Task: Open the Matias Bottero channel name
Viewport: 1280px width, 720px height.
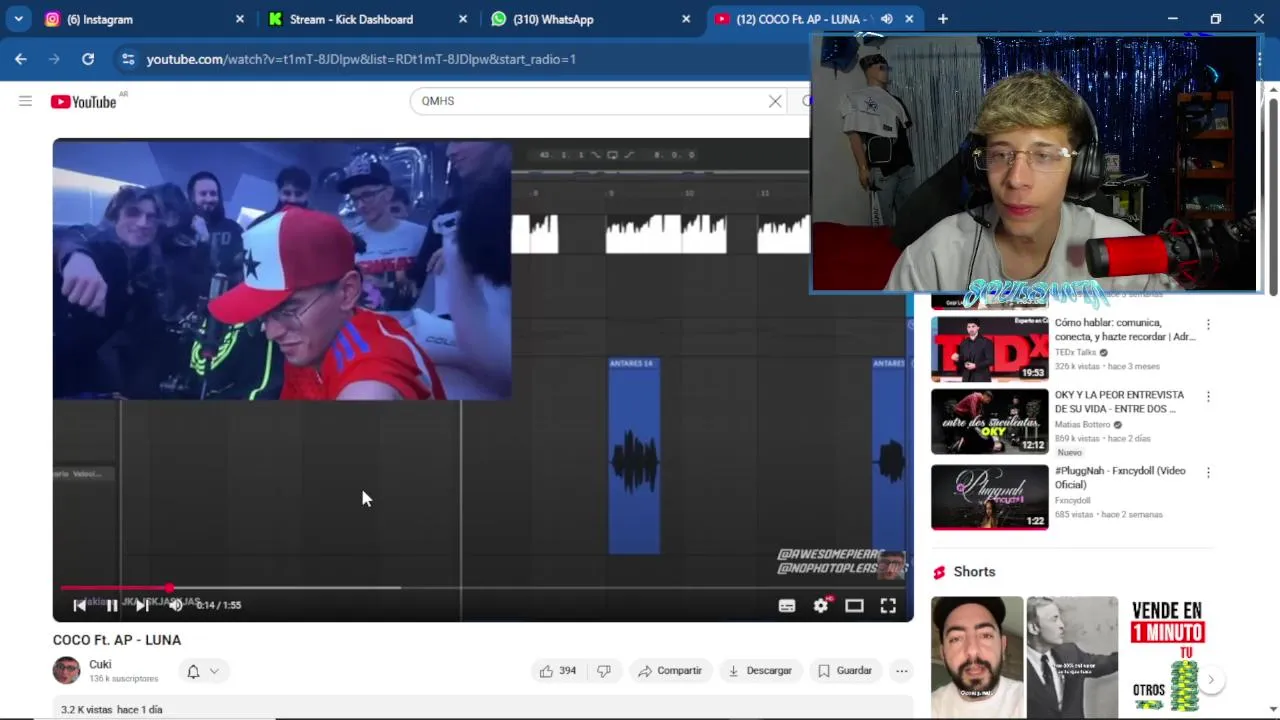Action: coord(1083,425)
